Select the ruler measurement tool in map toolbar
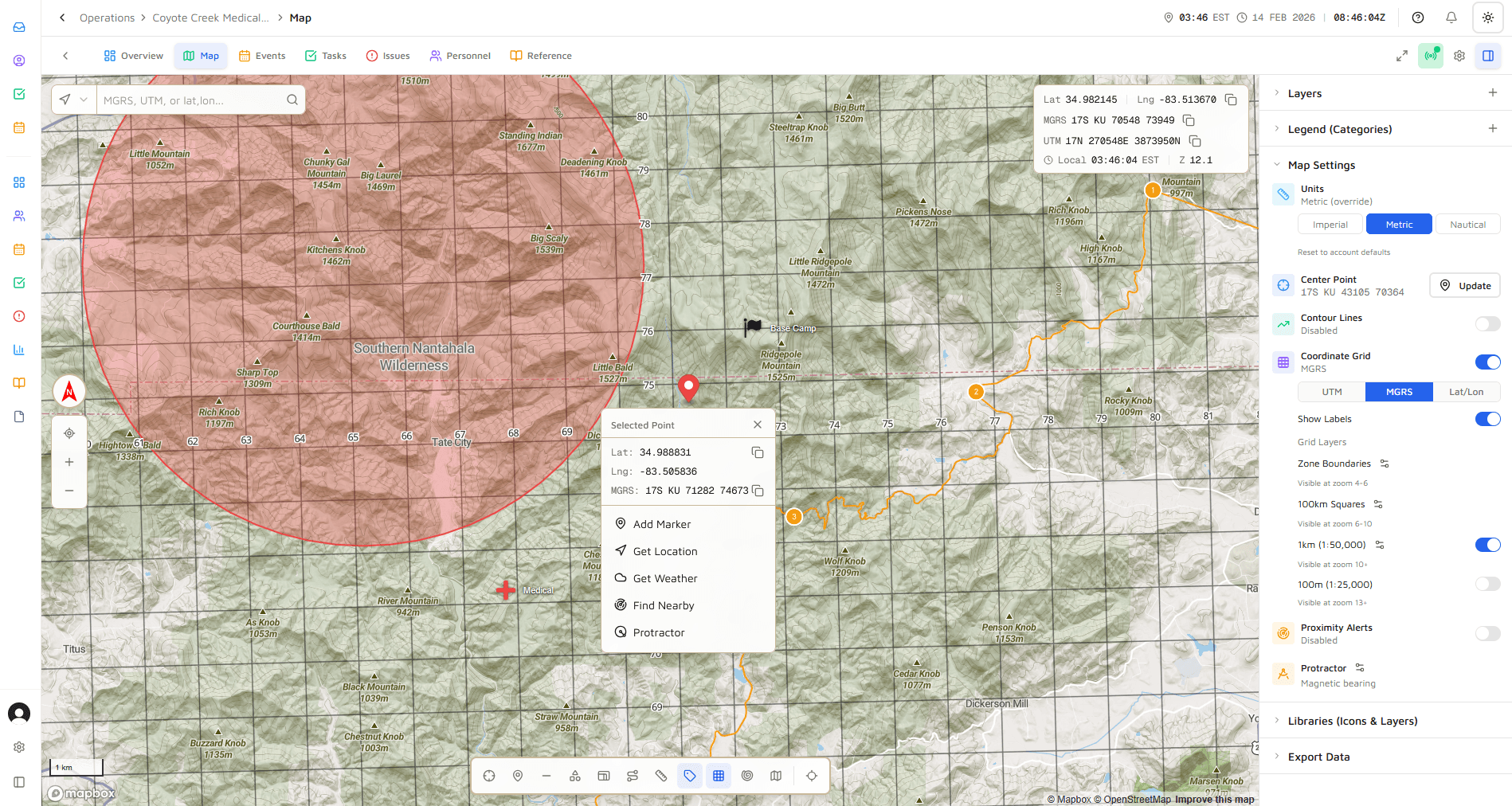The height and width of the screenshot is (806, 1512). coord(661,775)
